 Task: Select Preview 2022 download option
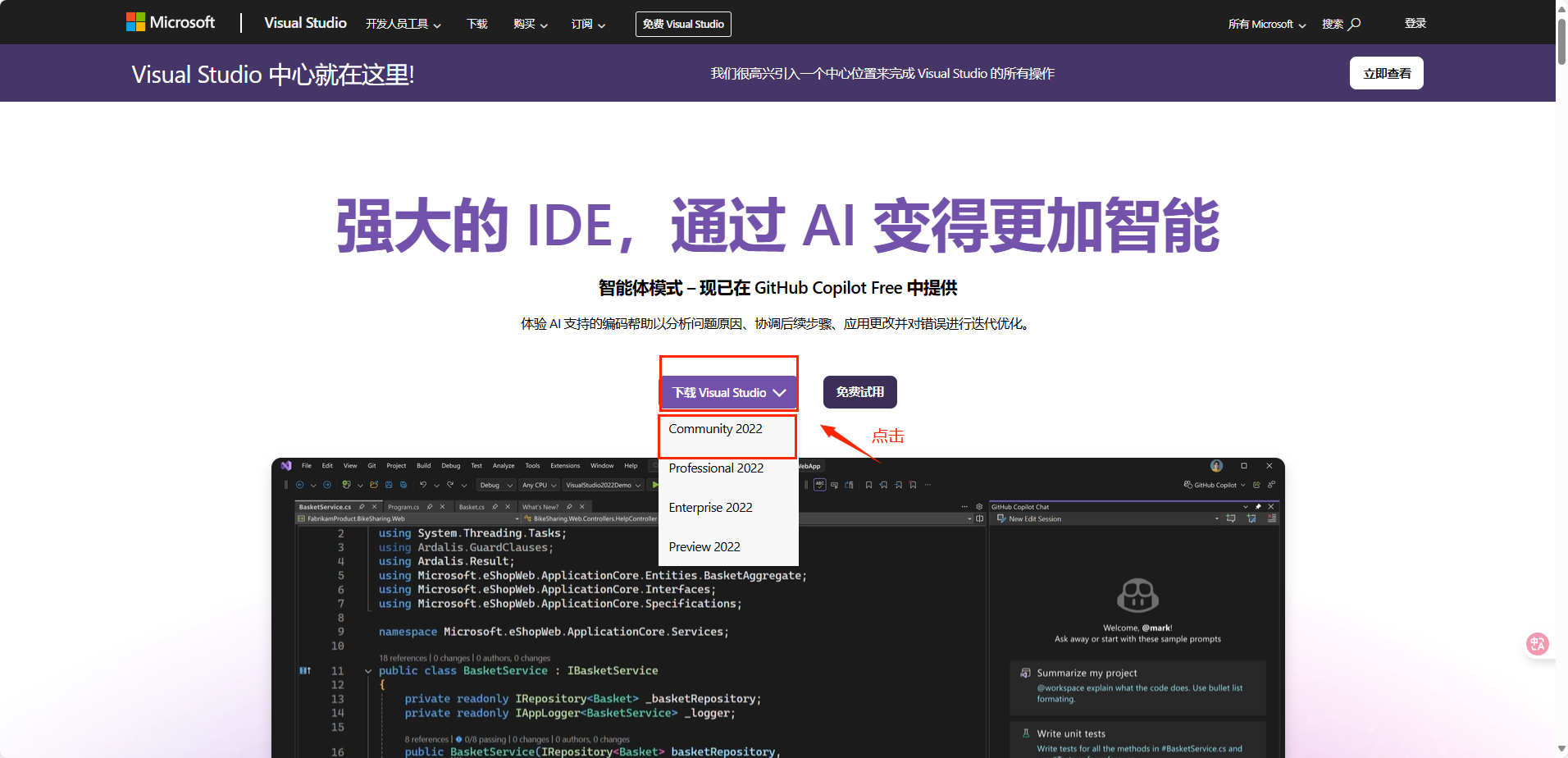(x=704, y=547)
